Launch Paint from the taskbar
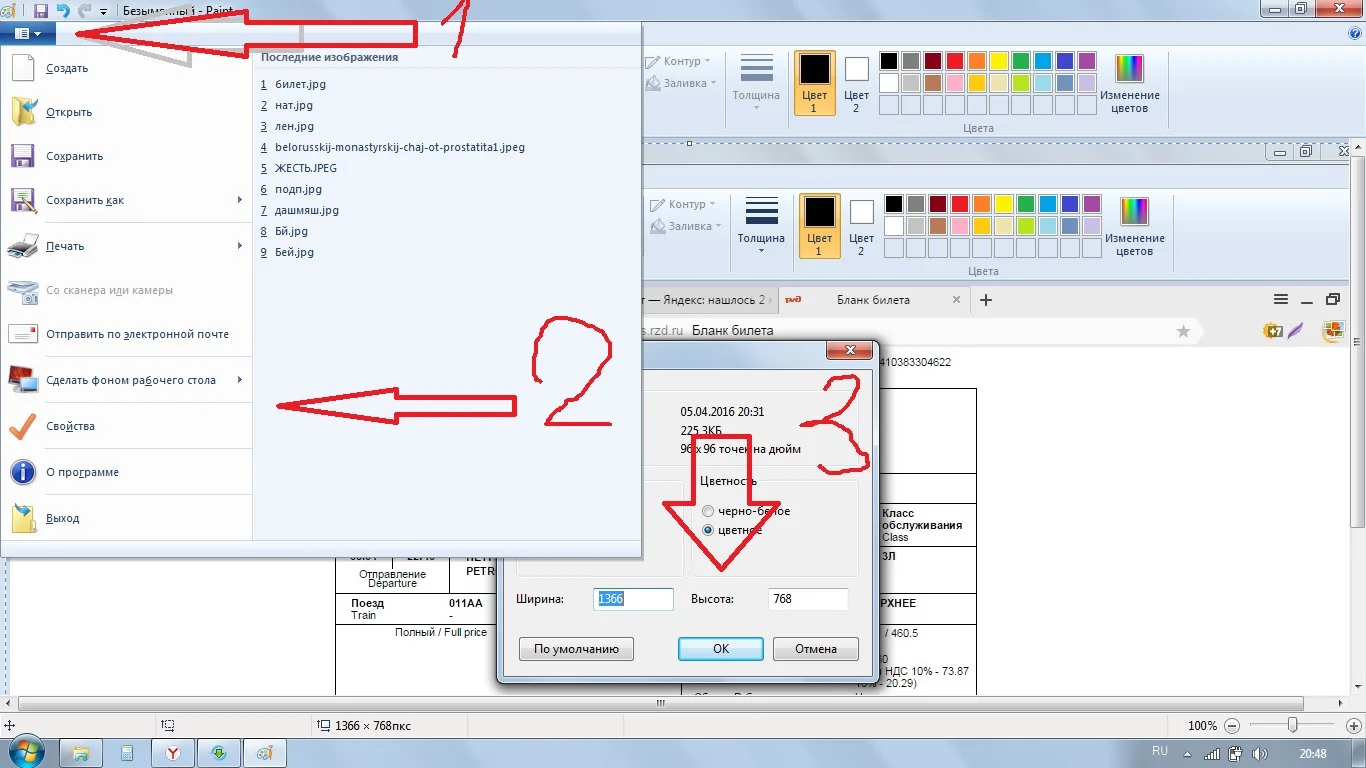The height and width of the screenshot is (768, 1366). (x=264, y=752)
